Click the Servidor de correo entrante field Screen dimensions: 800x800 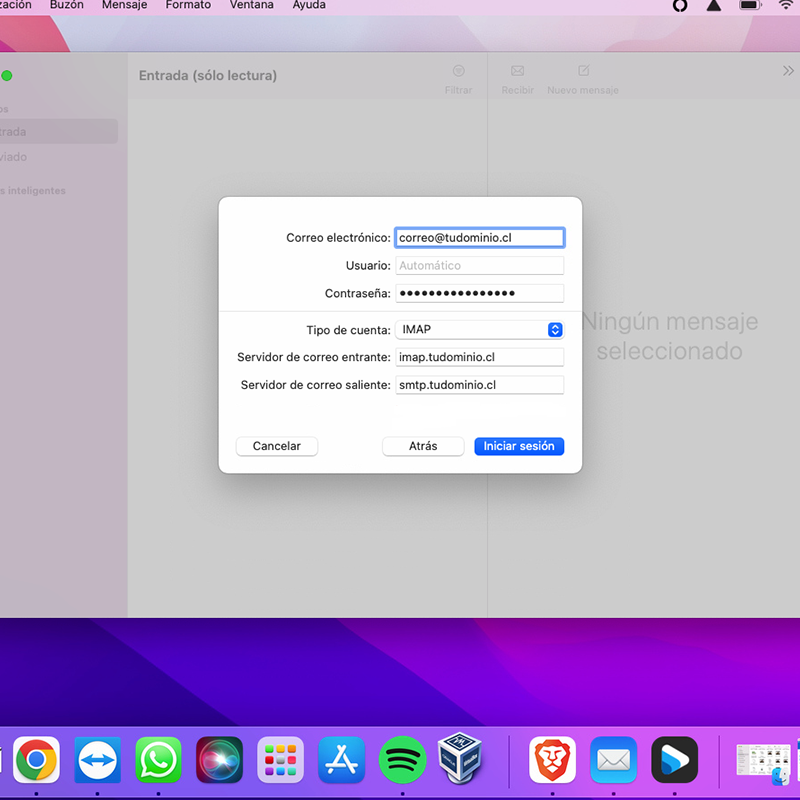point(480,357)
